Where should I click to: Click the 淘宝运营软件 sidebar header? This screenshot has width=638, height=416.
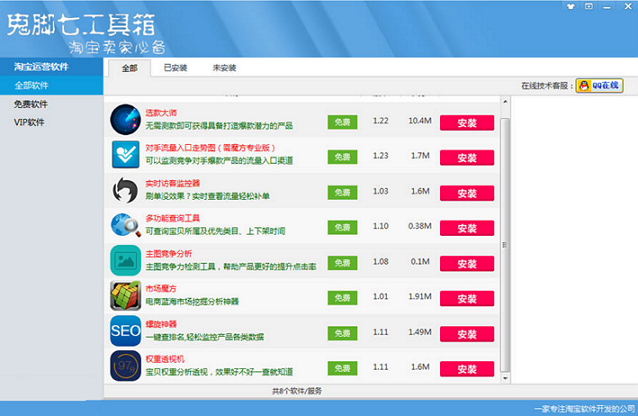51,67
